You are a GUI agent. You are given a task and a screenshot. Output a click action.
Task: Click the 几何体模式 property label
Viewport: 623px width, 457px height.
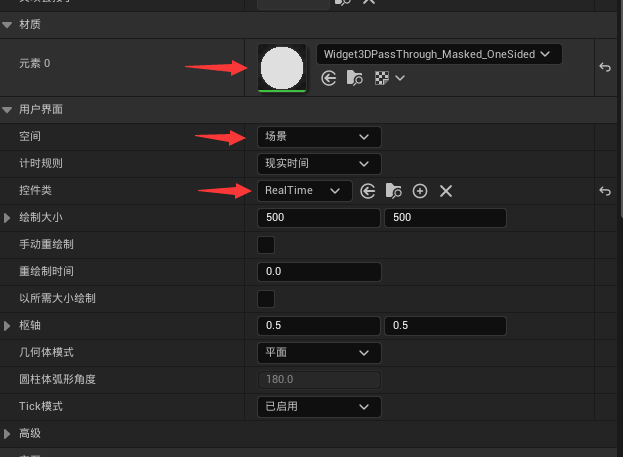coord(46,353)
